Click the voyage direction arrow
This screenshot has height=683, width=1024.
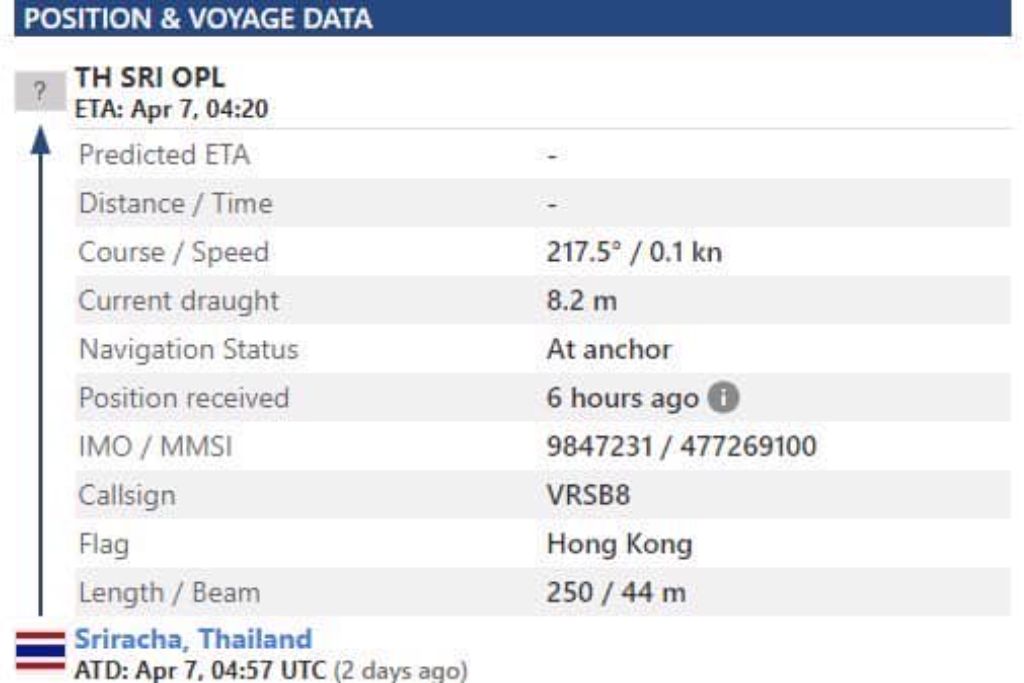[40, 371]
